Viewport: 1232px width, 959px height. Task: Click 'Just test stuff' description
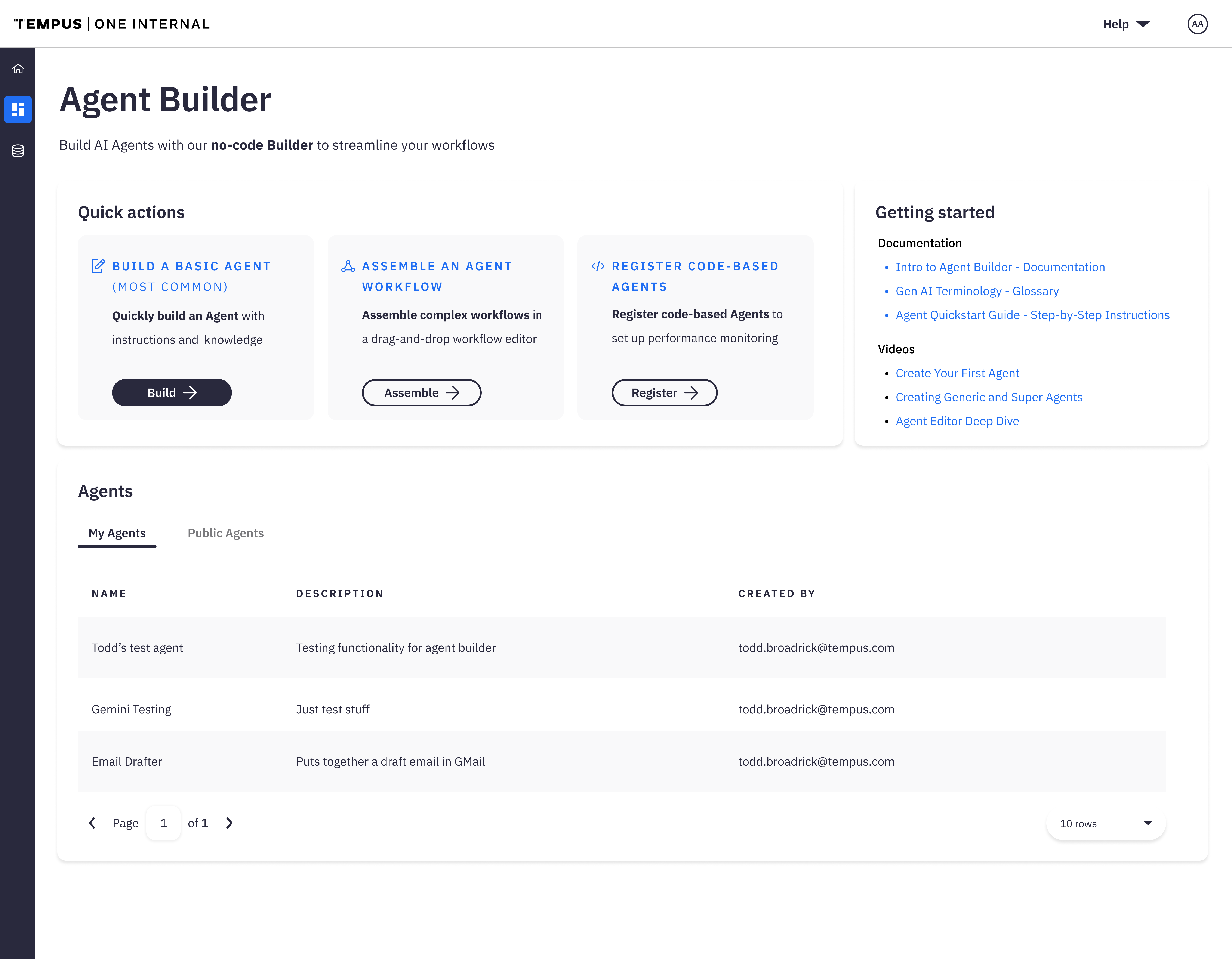(x=333, y=709)
